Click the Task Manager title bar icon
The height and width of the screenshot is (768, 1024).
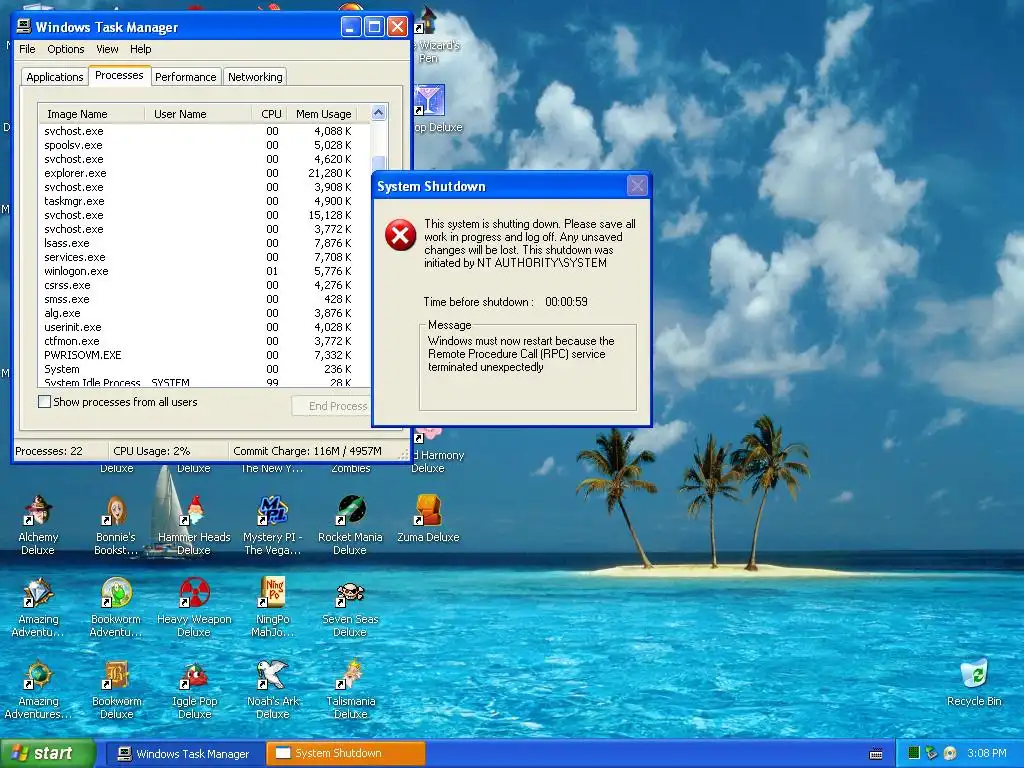24,26
